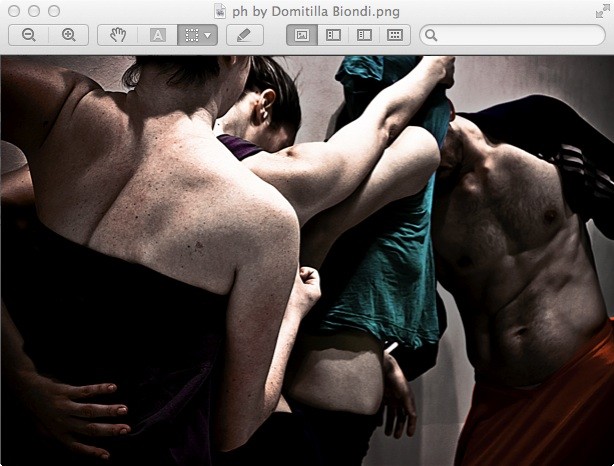Open selection tool dropdown arrow
Screen dimensions: 614x466
click(209, 35)
